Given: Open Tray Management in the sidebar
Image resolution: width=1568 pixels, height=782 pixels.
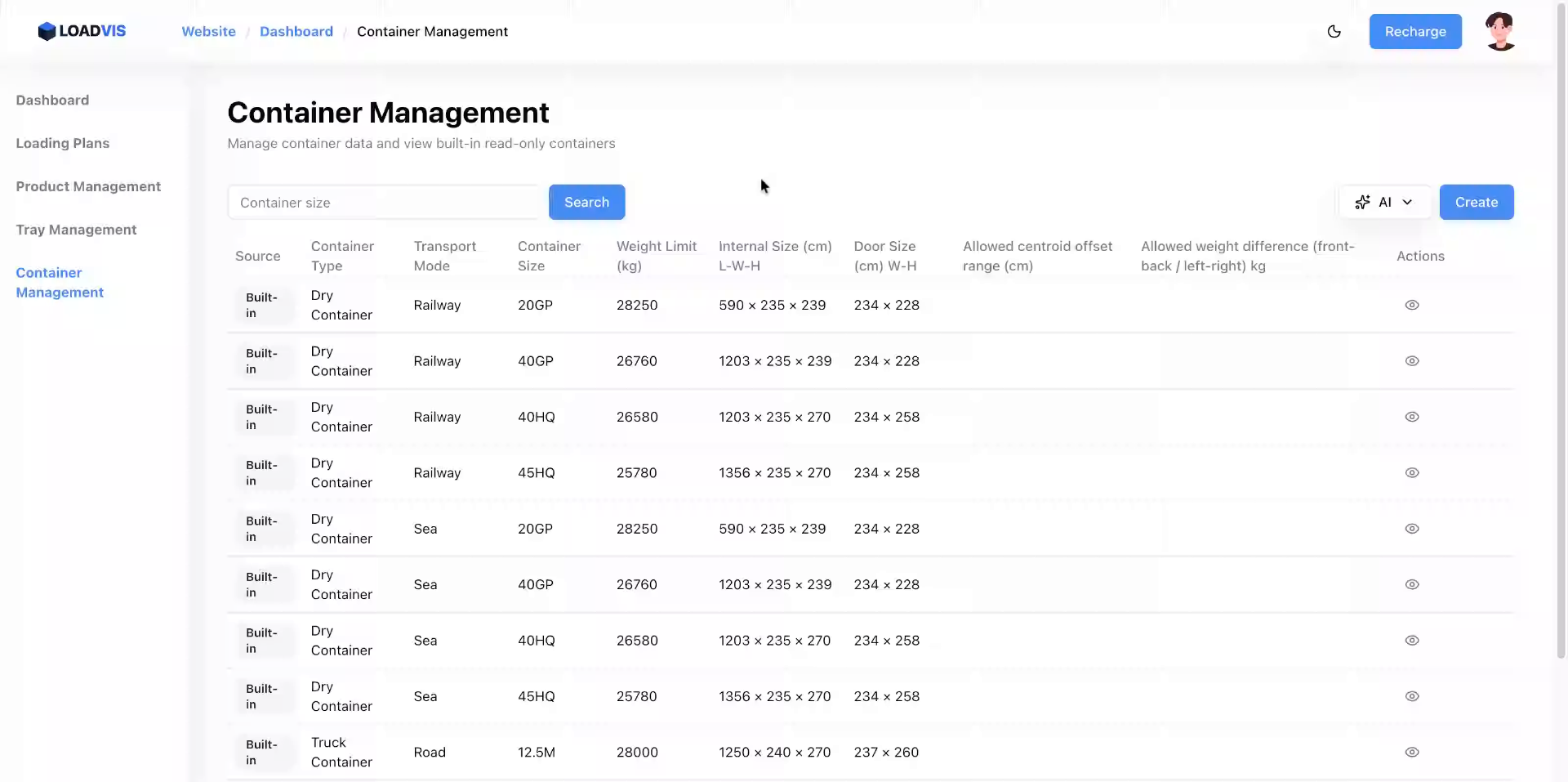Looking at the screenshot, I should [x=76, y=230].
